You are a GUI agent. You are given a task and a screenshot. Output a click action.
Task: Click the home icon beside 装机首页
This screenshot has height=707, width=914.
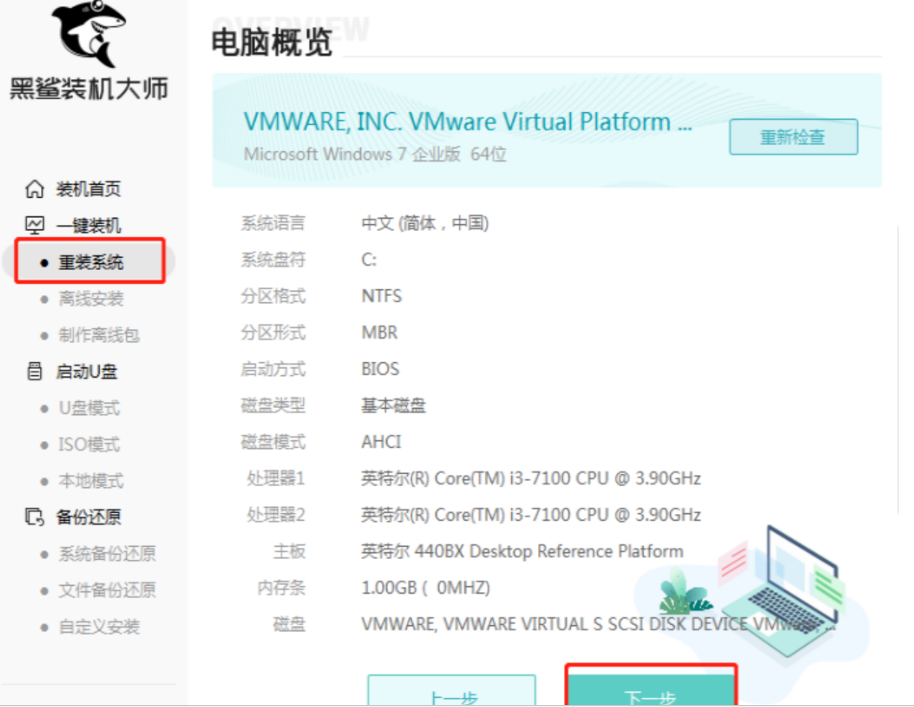pos(34,189)
